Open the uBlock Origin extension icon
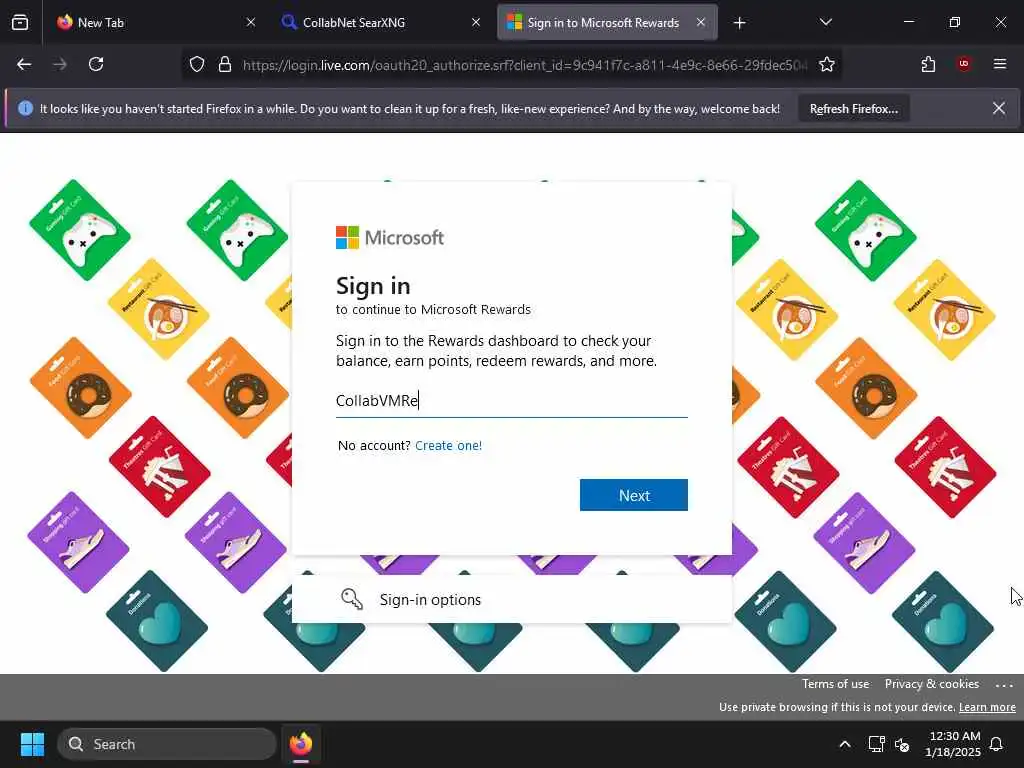 pos(964,64)
